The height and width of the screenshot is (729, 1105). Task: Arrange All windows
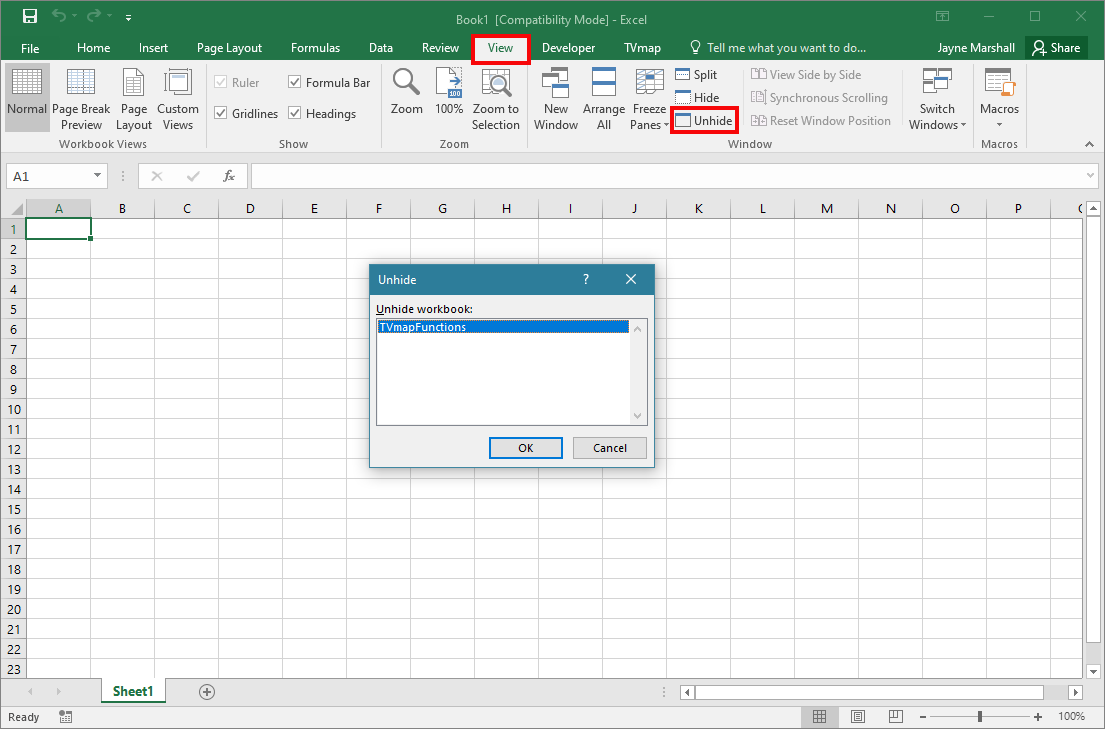(604, 97)
